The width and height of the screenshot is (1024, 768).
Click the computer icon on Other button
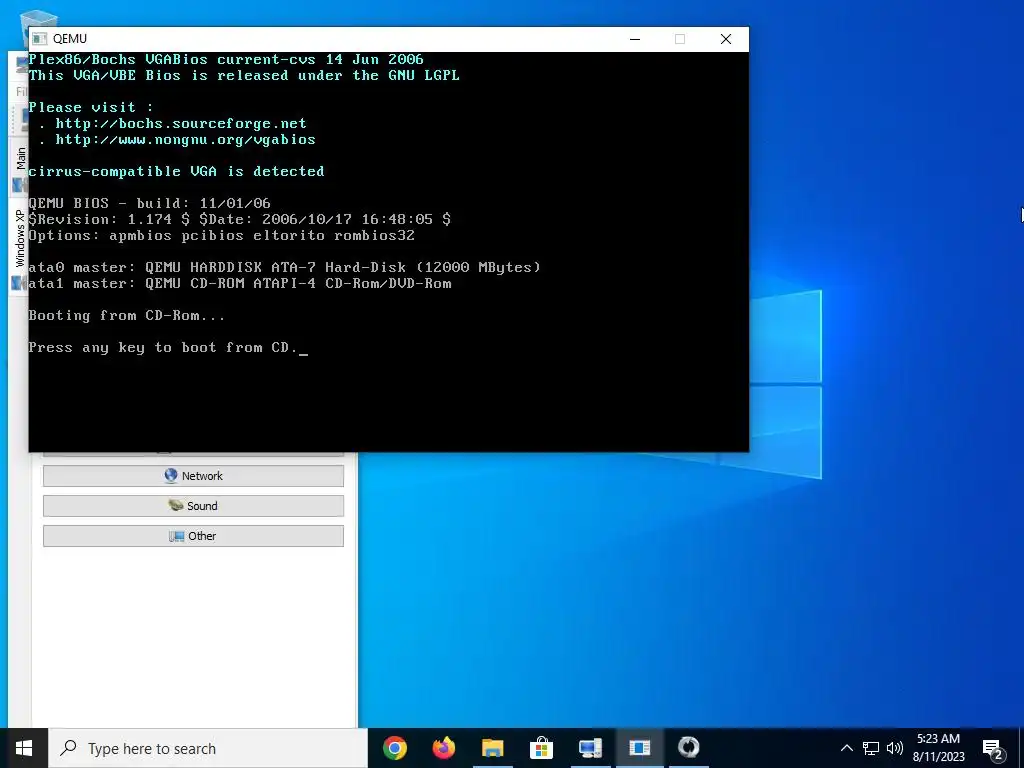pyautogui.click(x=176, y=536)
